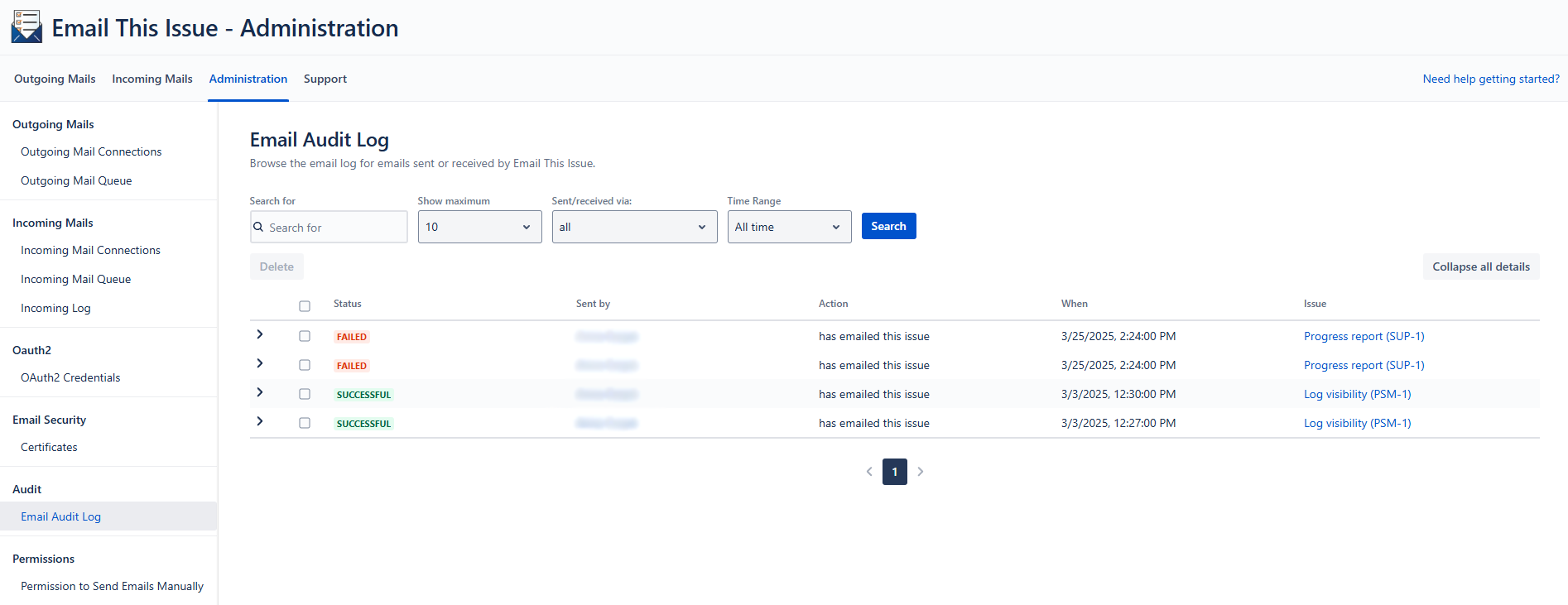
Task: Switch to the Outgoing Mails tab
Action: pos(55,79)
